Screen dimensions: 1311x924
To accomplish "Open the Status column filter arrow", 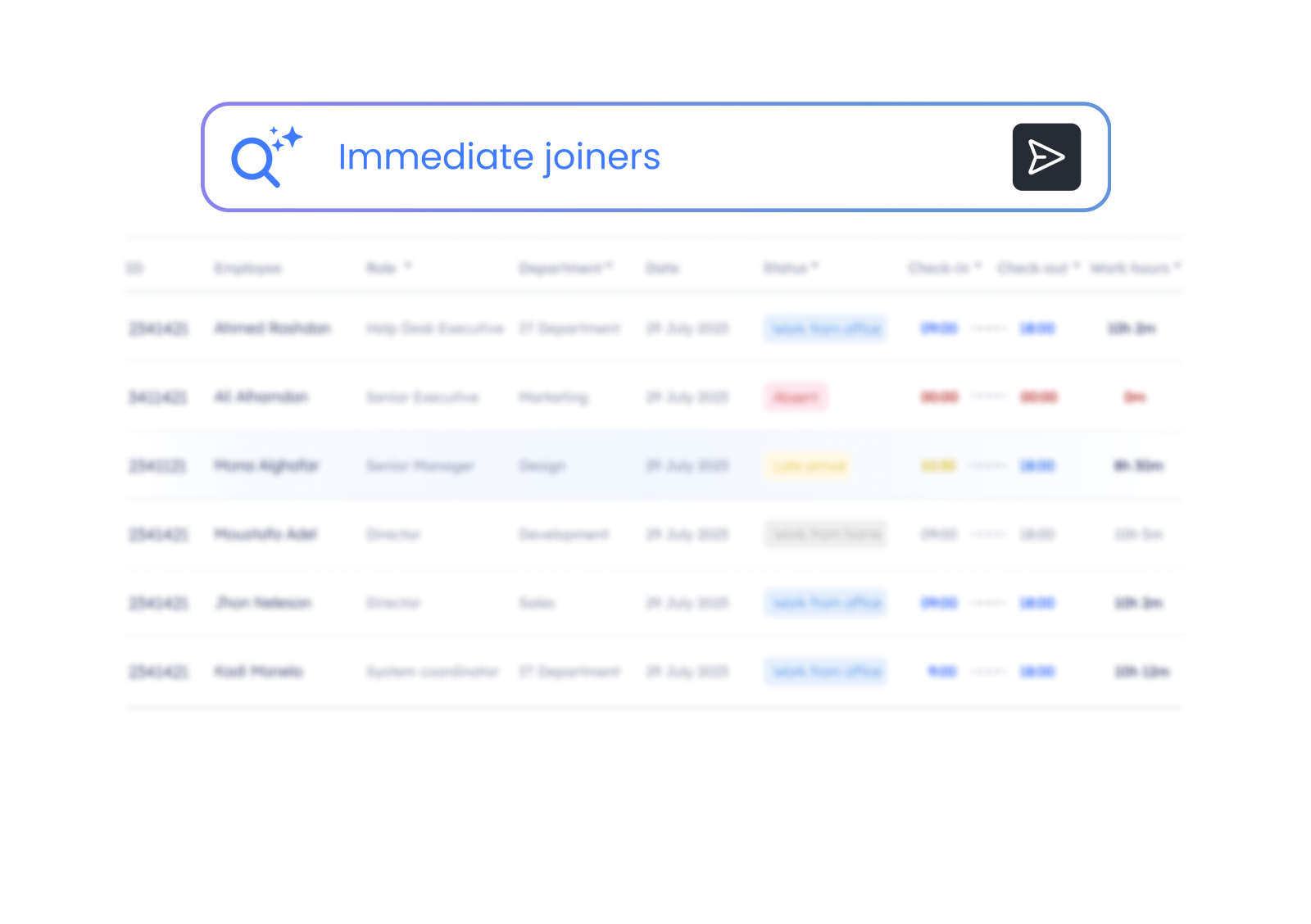I will coord(815,267).
